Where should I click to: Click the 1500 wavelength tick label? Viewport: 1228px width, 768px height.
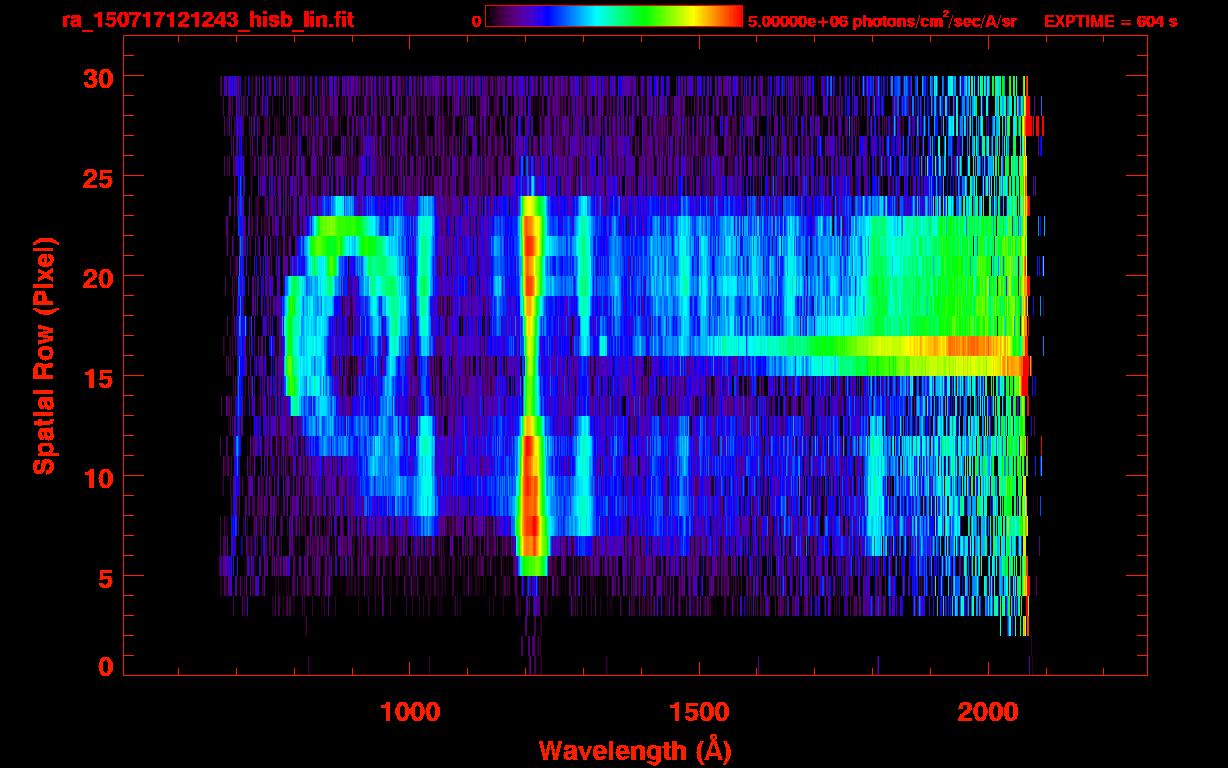click(698, 712)
